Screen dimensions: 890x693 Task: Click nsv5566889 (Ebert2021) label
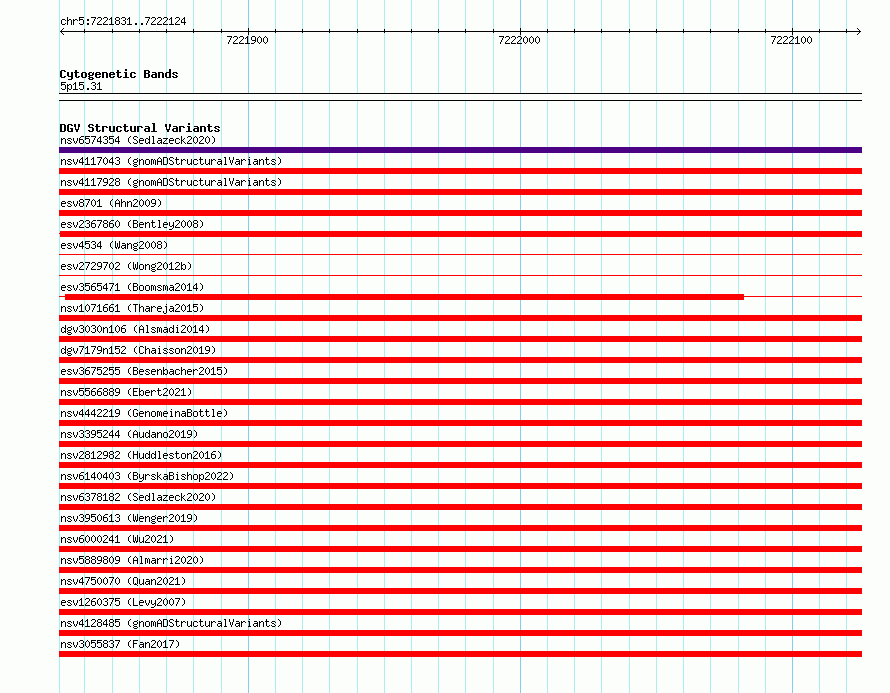coord(126,392)
